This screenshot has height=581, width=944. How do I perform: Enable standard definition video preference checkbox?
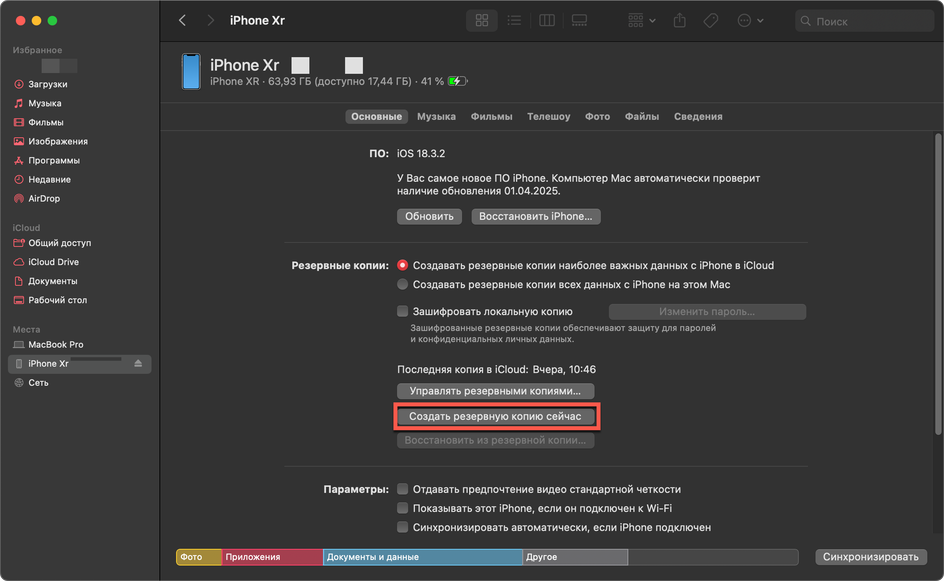403,489
